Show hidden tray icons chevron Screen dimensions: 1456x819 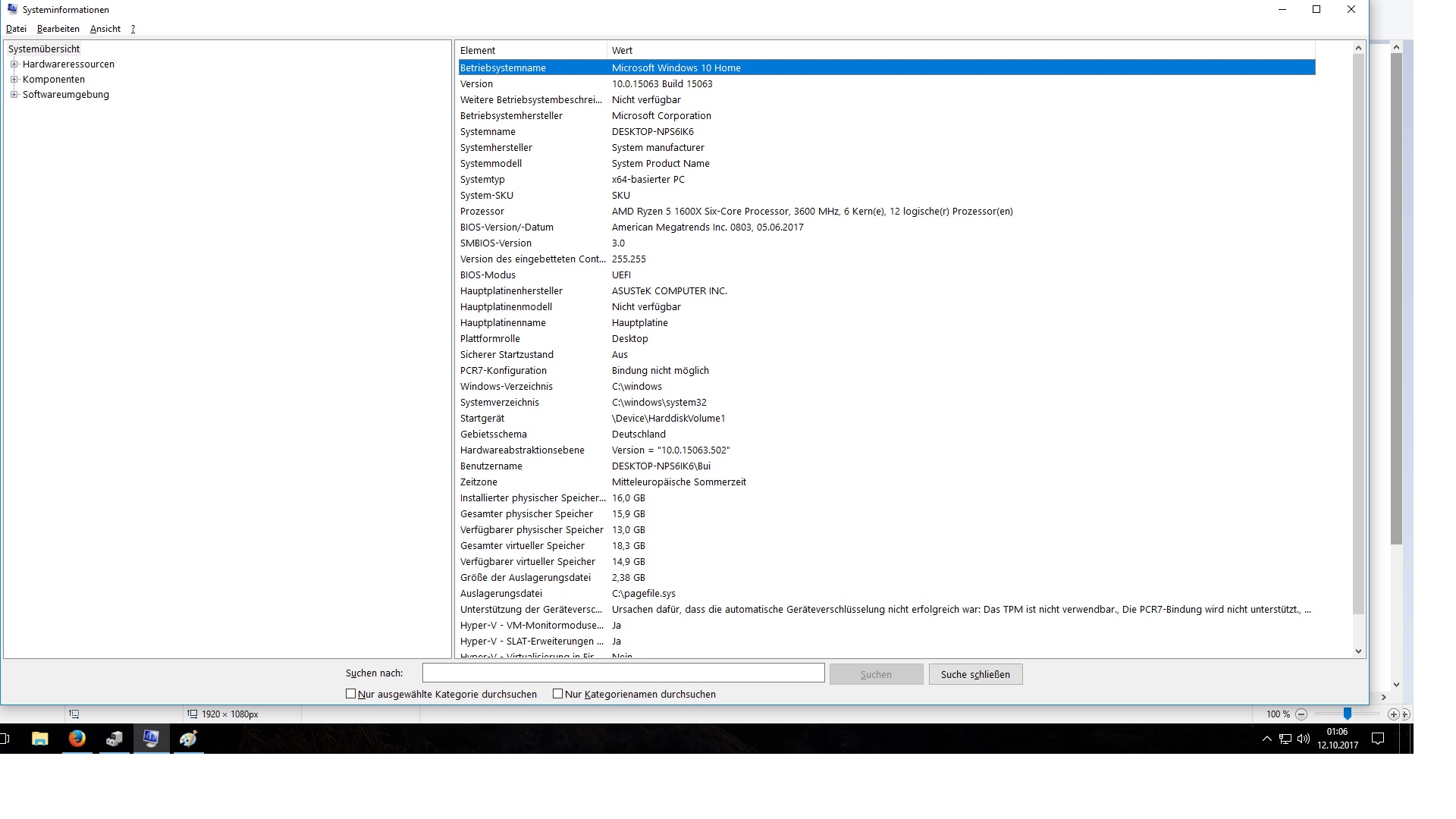tap(1266, 739)
